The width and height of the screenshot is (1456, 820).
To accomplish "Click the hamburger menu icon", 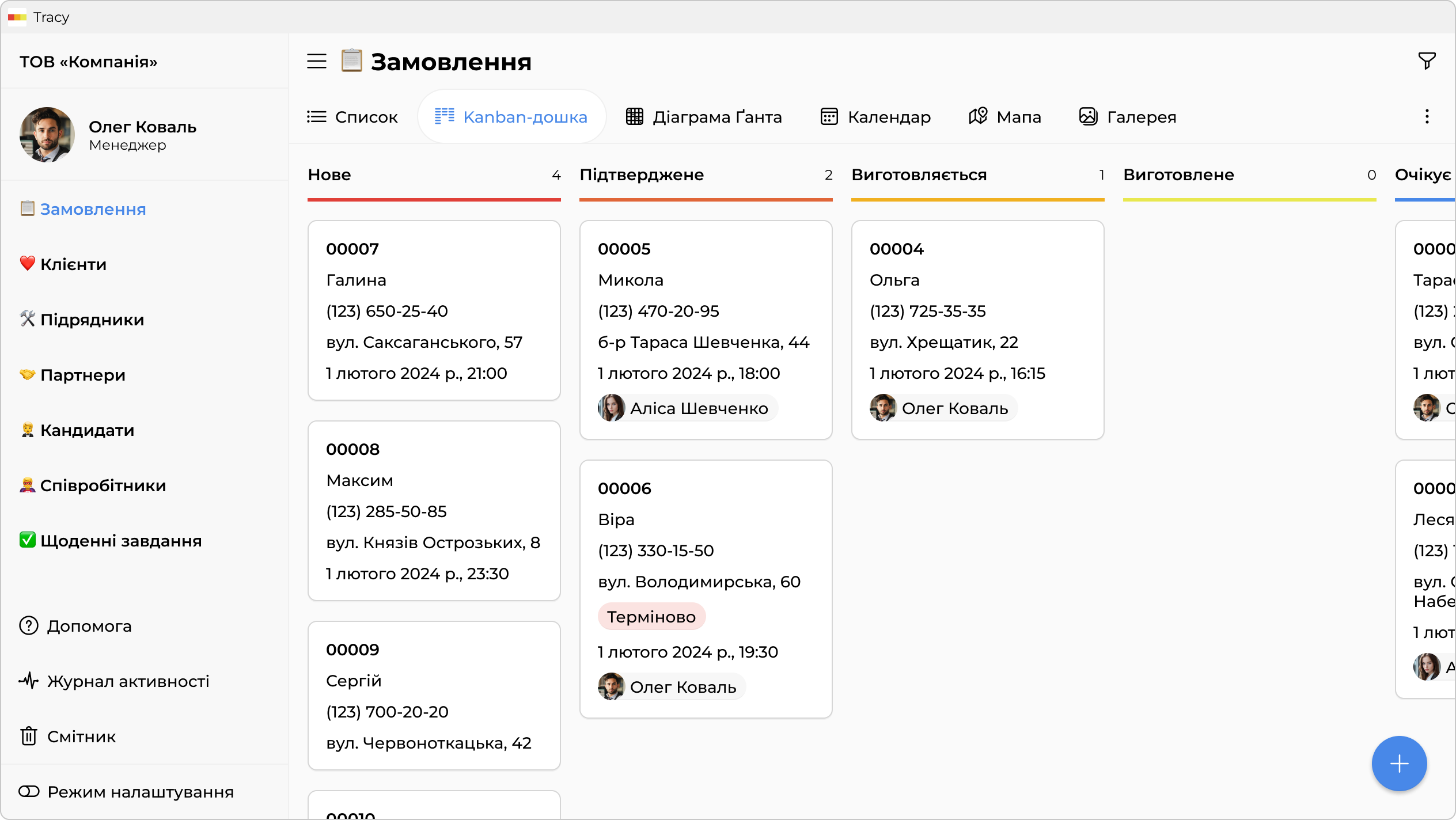I will coord(316,61).
